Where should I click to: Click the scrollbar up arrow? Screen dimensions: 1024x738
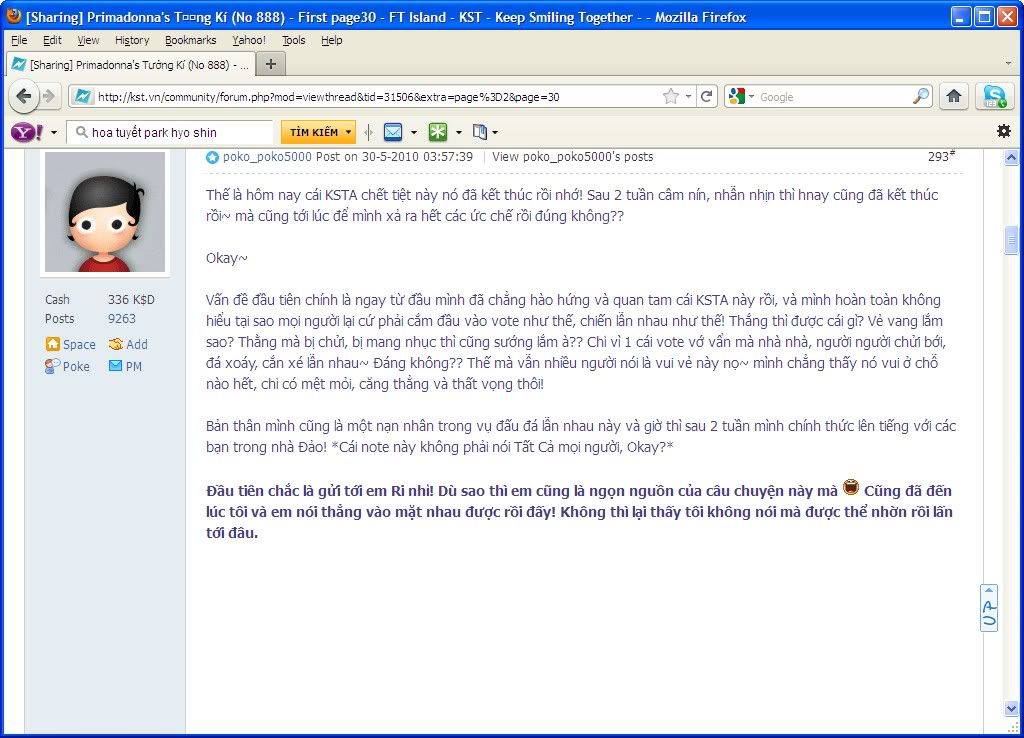point(1011,157)
